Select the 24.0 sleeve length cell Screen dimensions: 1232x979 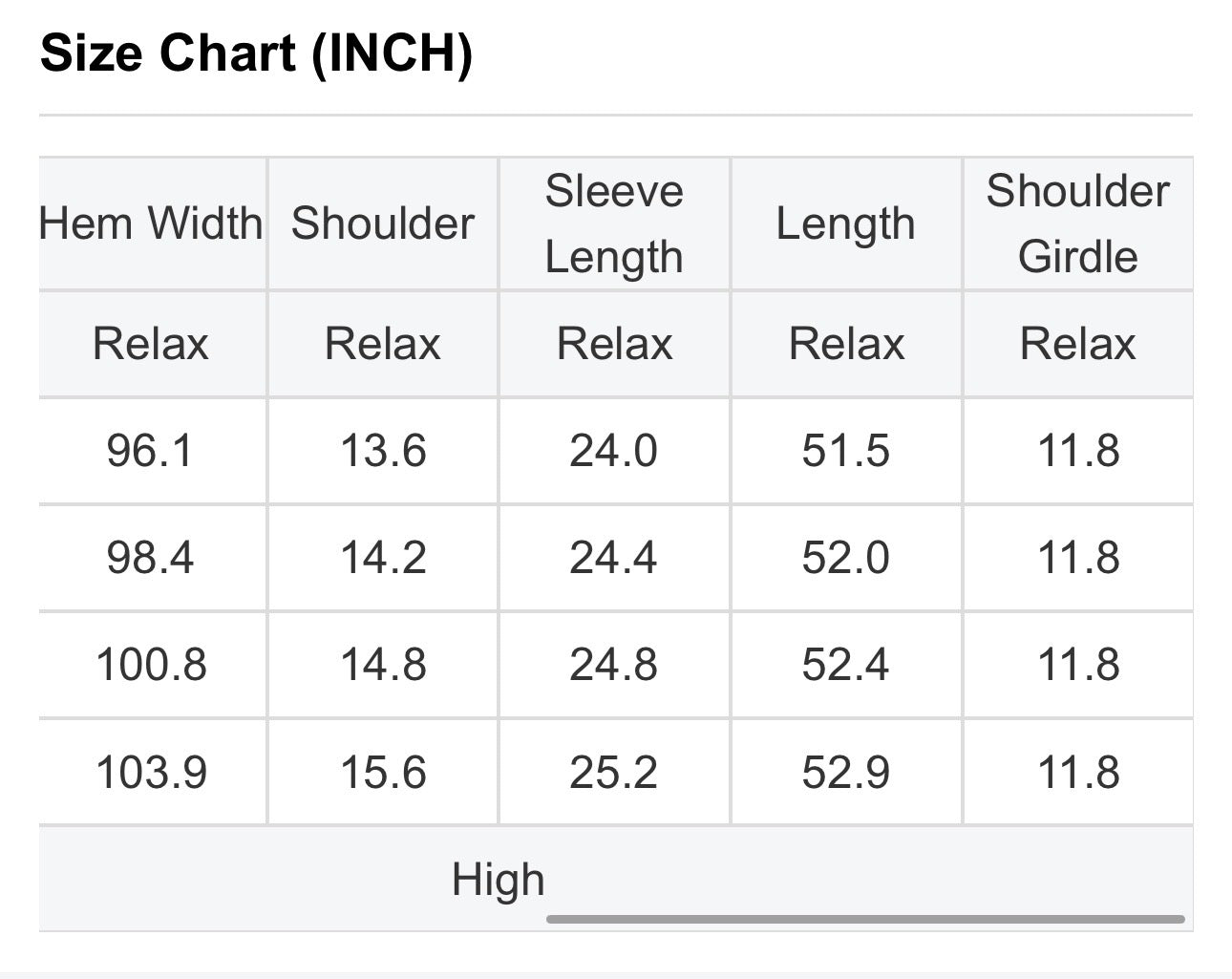[614, 450]
